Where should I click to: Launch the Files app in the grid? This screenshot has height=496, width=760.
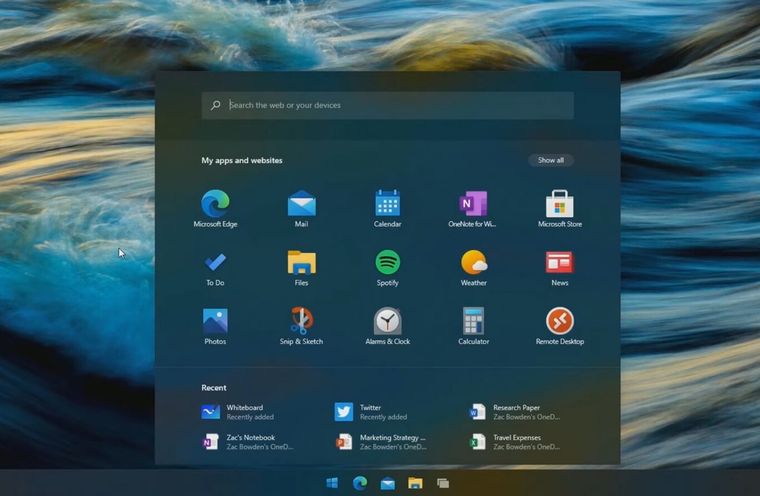click(301, 268)
